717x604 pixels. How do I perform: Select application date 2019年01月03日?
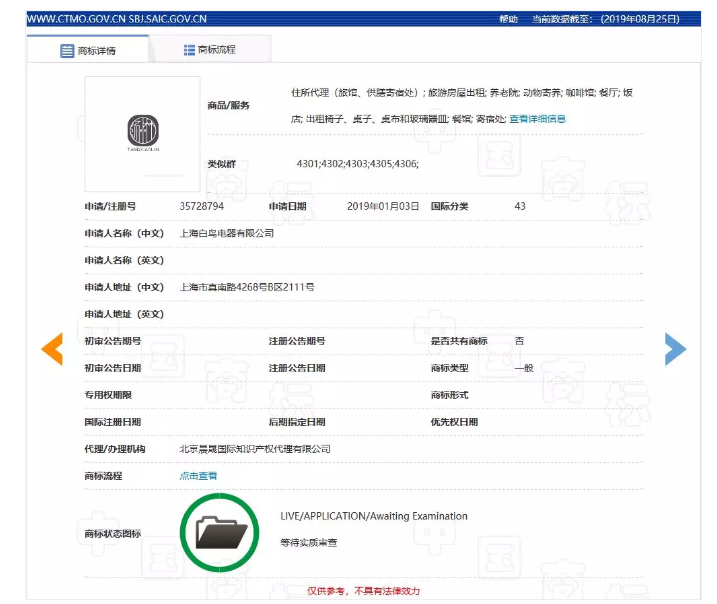[x=383, y=206]
